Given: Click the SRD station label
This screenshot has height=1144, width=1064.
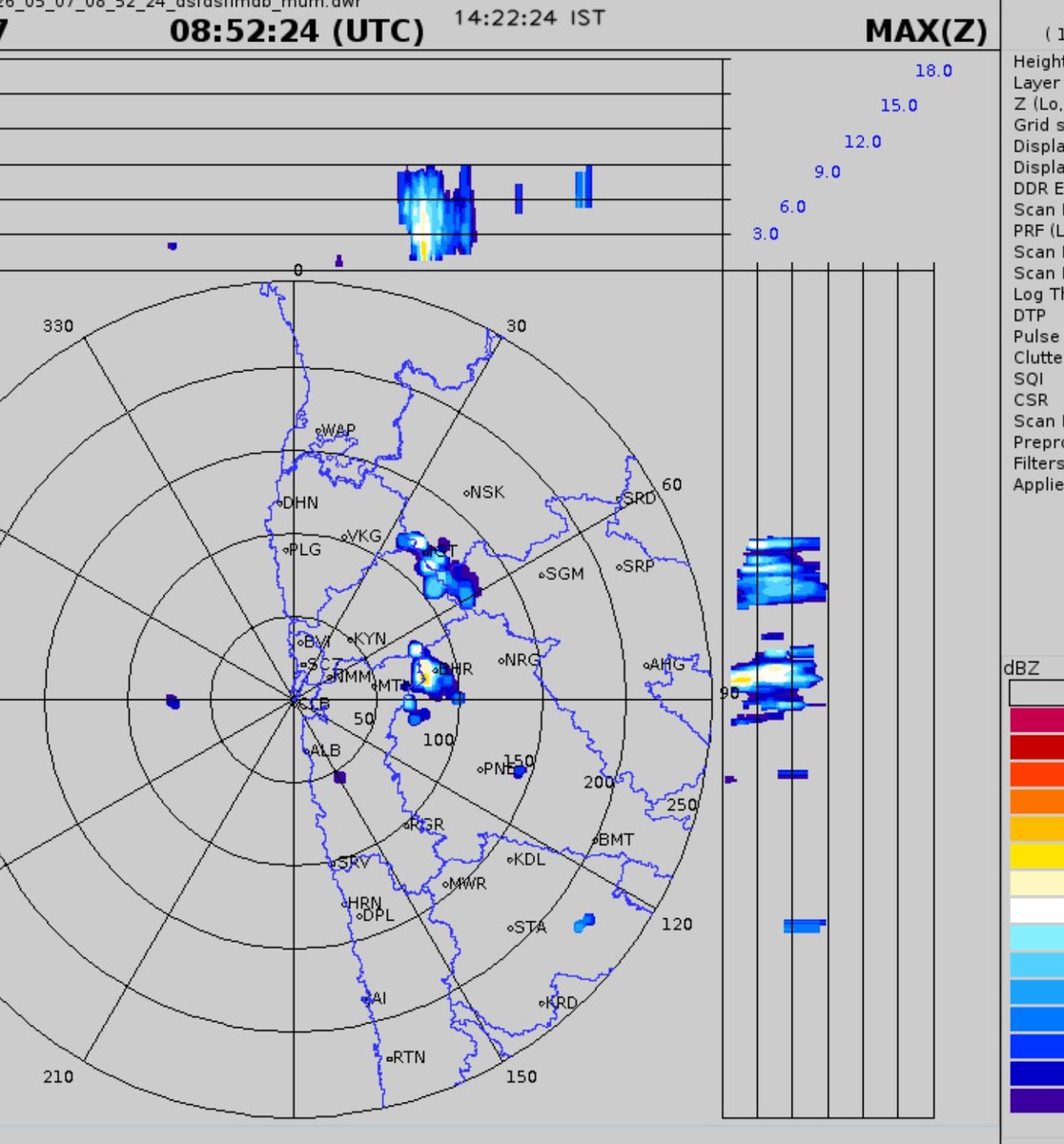Looking at the screenshot, I should pos(639,499).
